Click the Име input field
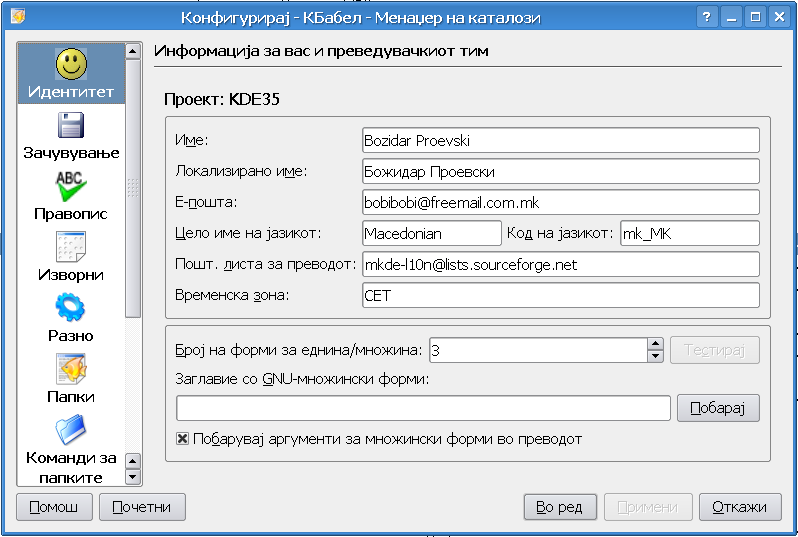 [x=561, y=140]
